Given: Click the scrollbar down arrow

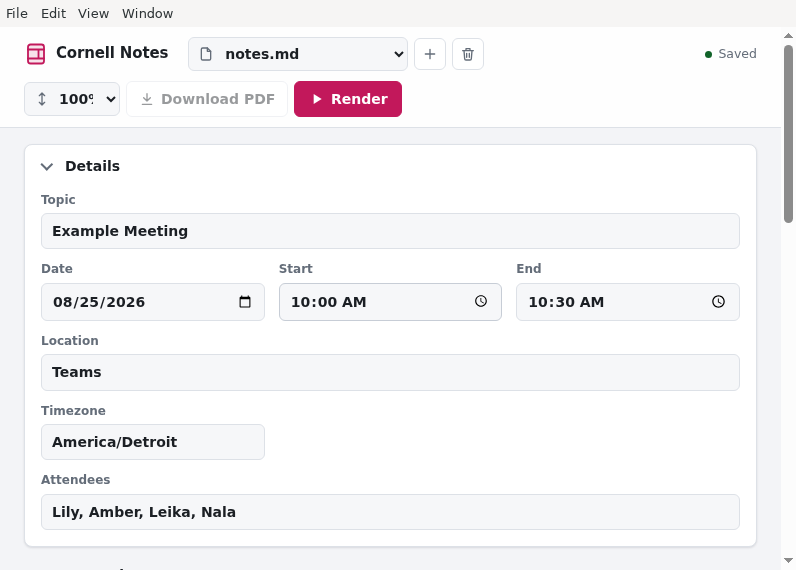Looking at the screenshot, I should [x=788, y=560].
